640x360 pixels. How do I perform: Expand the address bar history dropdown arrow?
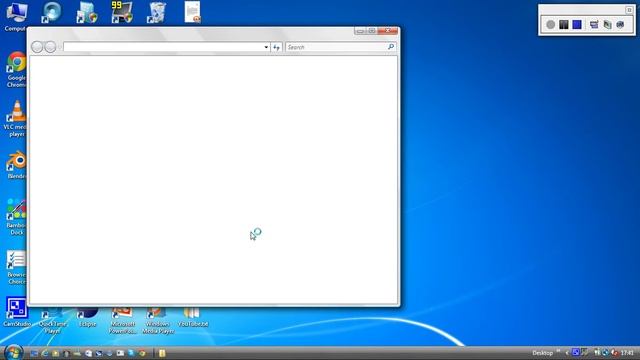click(x=266, y=47)
